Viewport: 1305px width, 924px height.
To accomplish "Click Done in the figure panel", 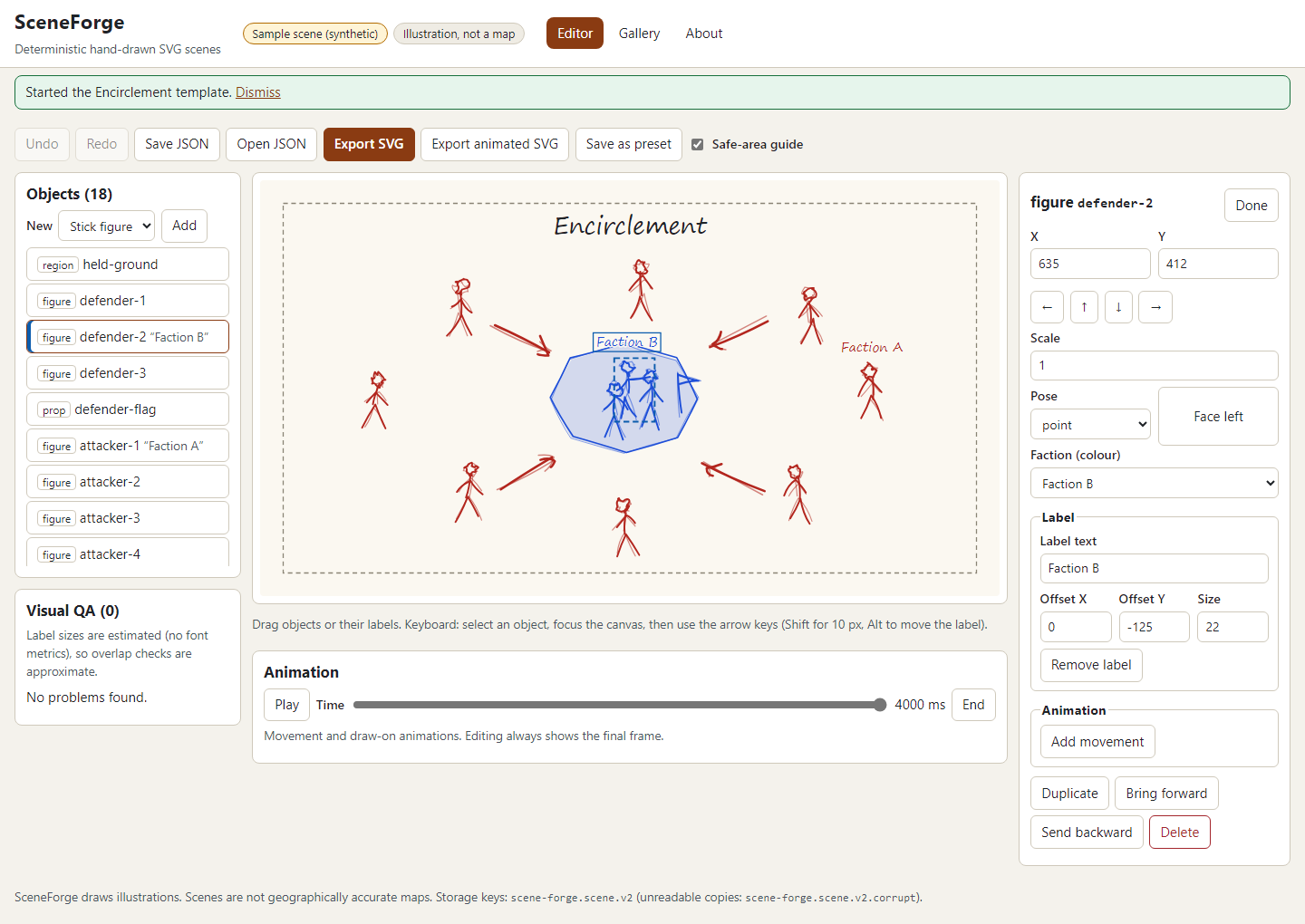I will (x=1251, y=206).
